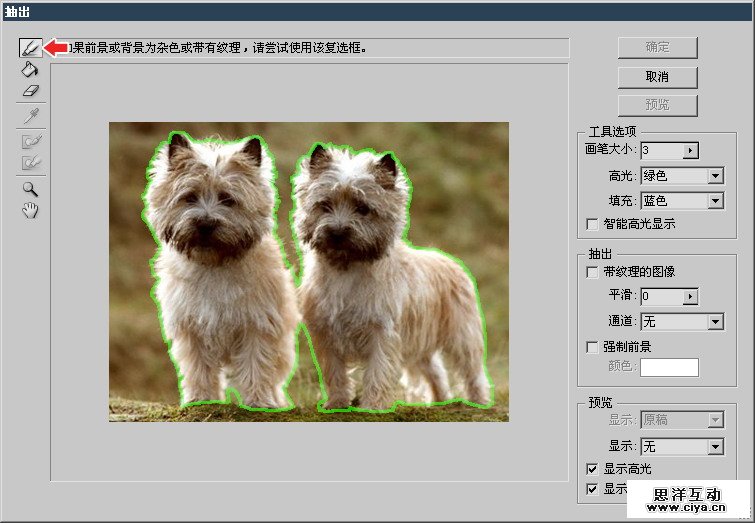Uncheck the 显示高光 checkbox
The image size is (755, 523).
pyautogui.click(x=592, y=469)
